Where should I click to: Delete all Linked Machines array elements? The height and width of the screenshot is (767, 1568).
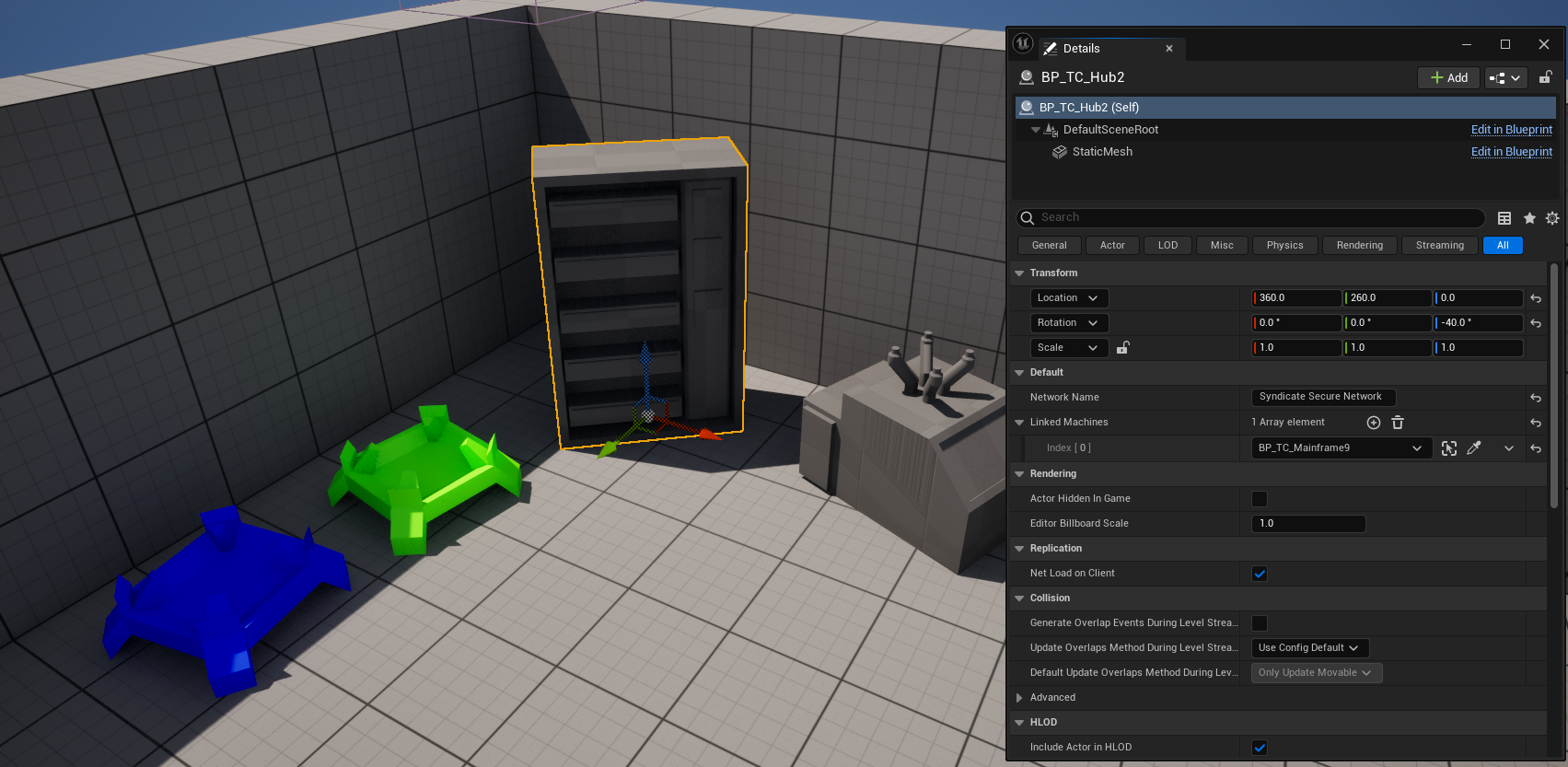[1398, 423]
